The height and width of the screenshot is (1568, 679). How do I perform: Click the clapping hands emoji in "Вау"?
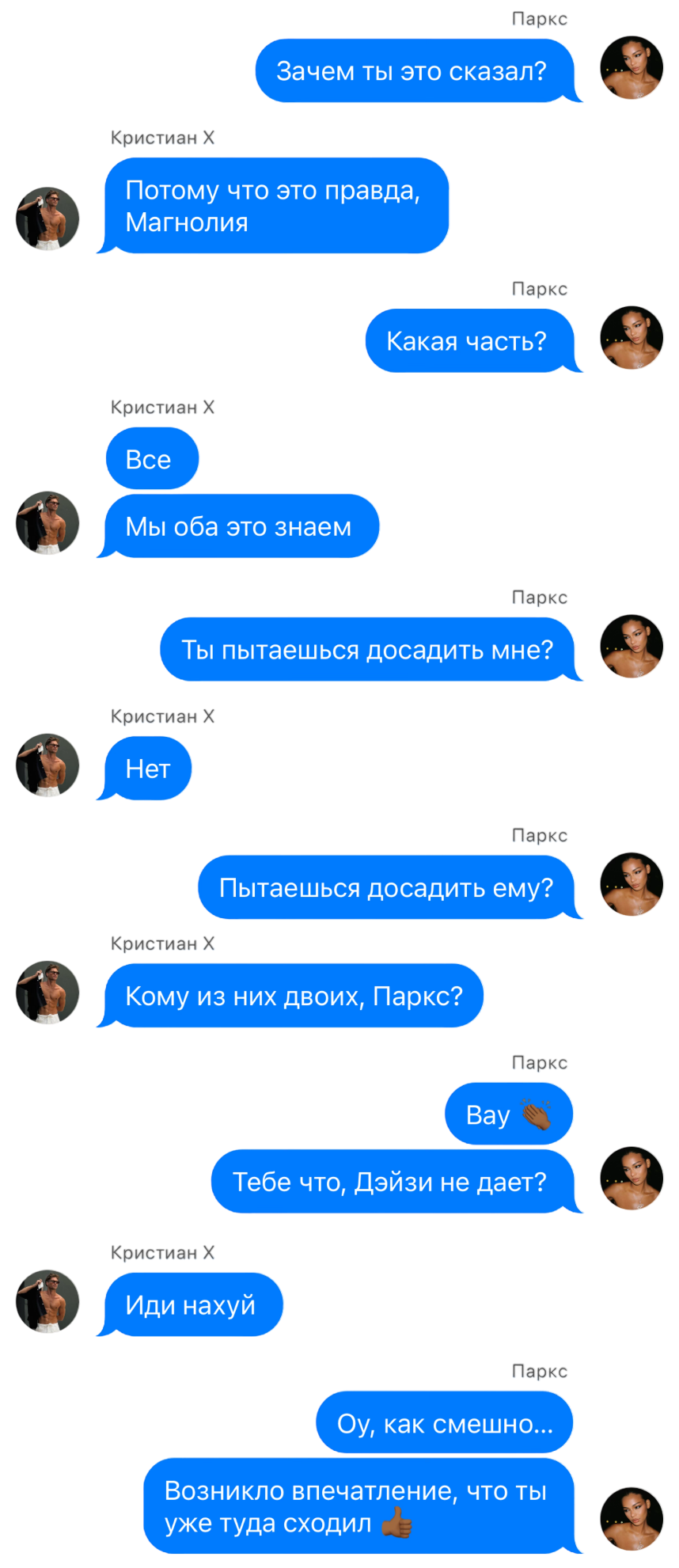click(536, 1114)
